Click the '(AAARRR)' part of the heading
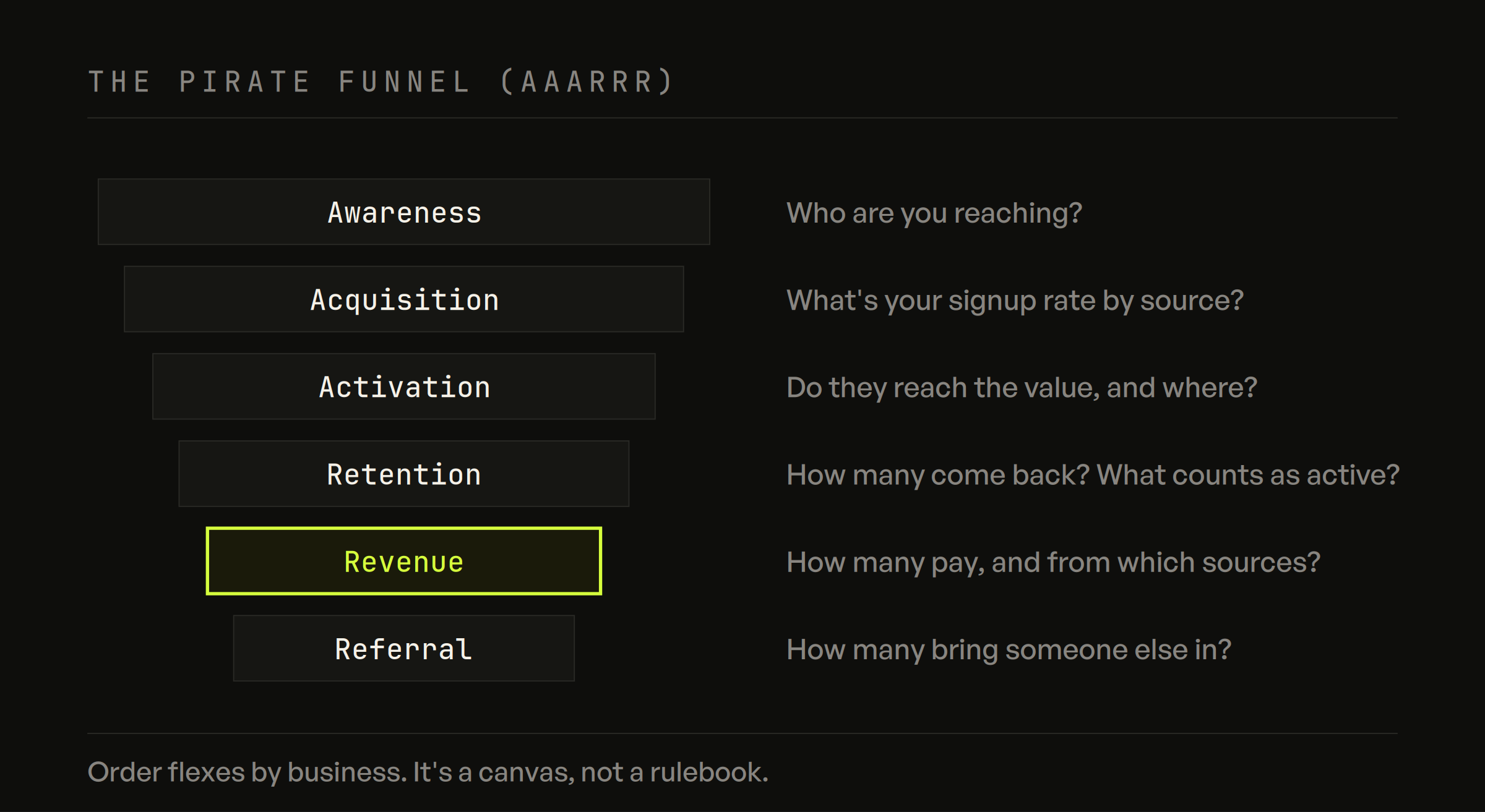 pos(587,82)
